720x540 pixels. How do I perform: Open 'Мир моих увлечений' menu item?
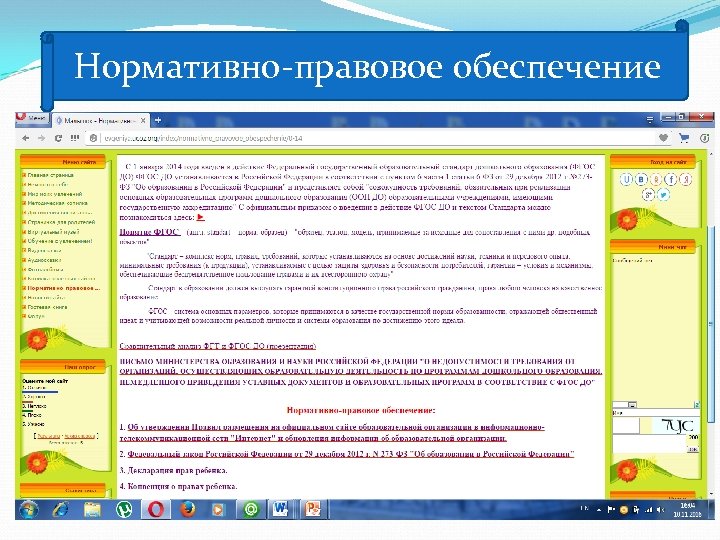tap(54, 194)
